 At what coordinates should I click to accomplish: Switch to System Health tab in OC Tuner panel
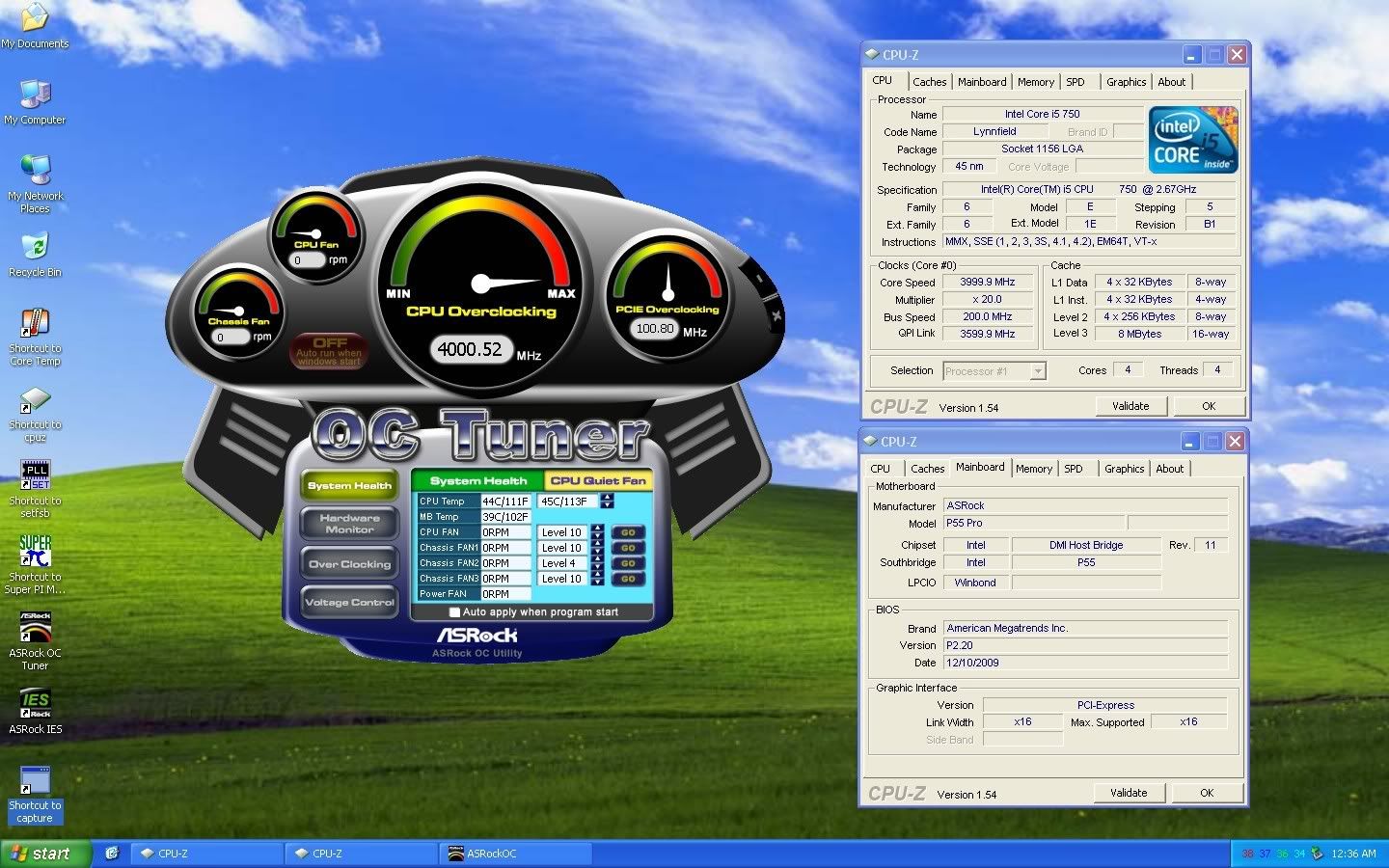coord(478,480)
